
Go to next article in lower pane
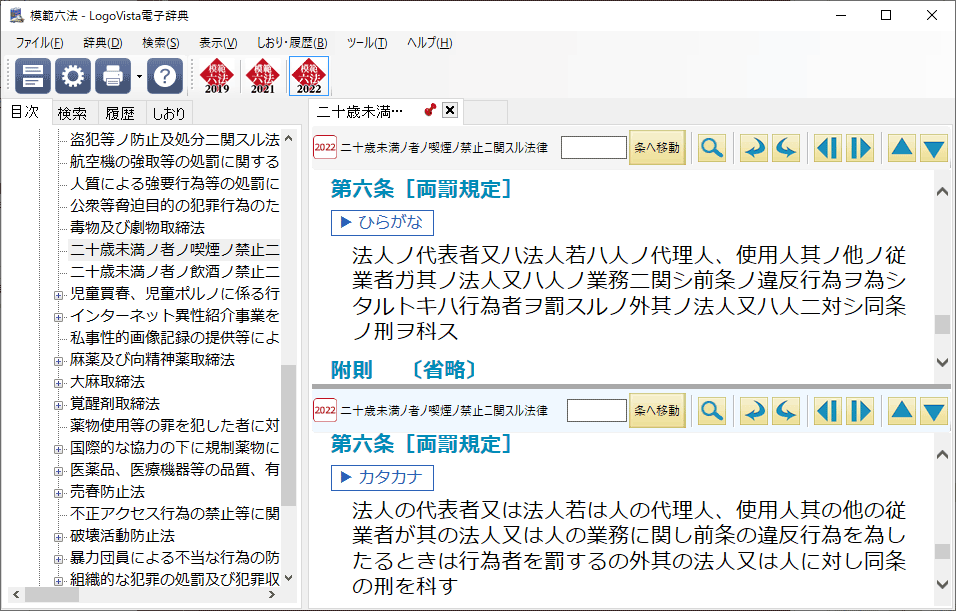(x=860, y=411)
